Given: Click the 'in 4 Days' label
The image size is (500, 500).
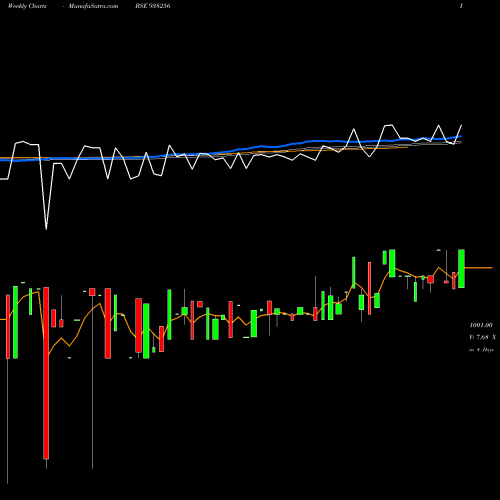Looking at the screenshot, I should point(481,350).
